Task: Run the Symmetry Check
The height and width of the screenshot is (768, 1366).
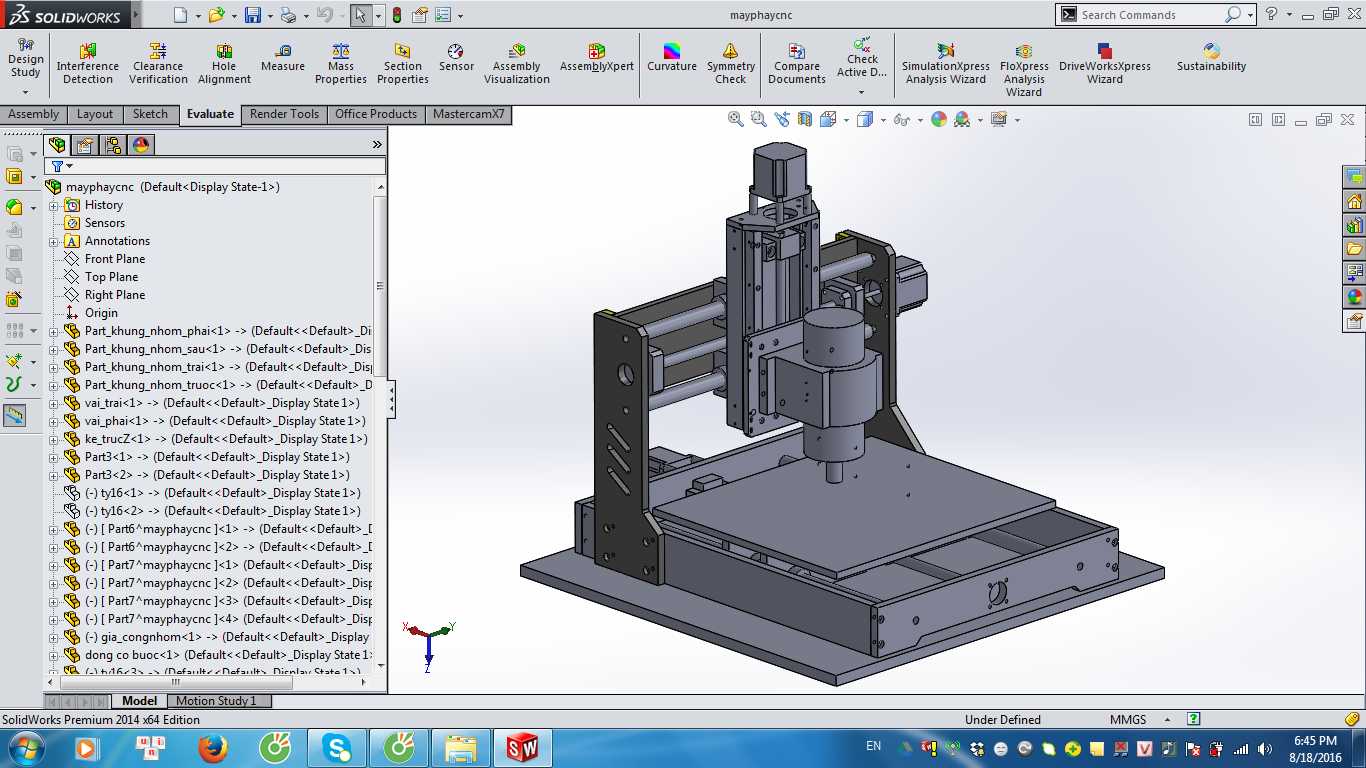Action: click(x=731, y=64)
